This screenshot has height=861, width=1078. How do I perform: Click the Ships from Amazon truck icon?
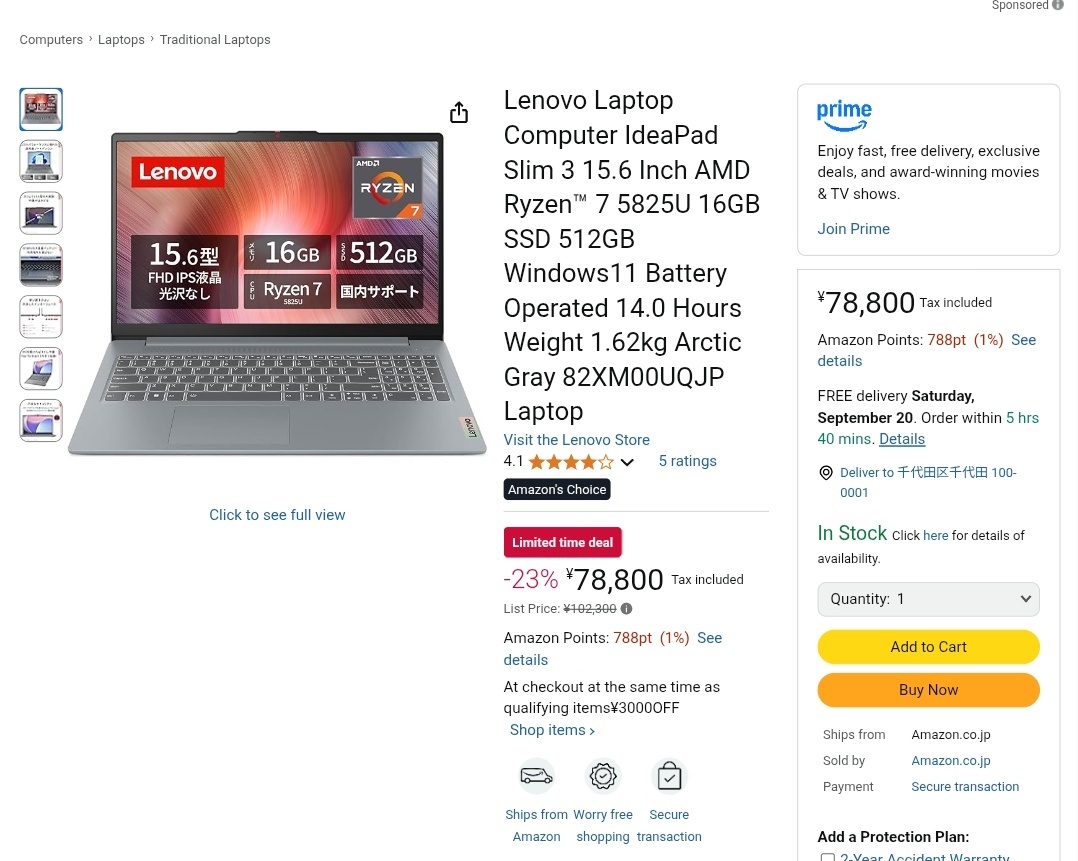pos(536,776)
